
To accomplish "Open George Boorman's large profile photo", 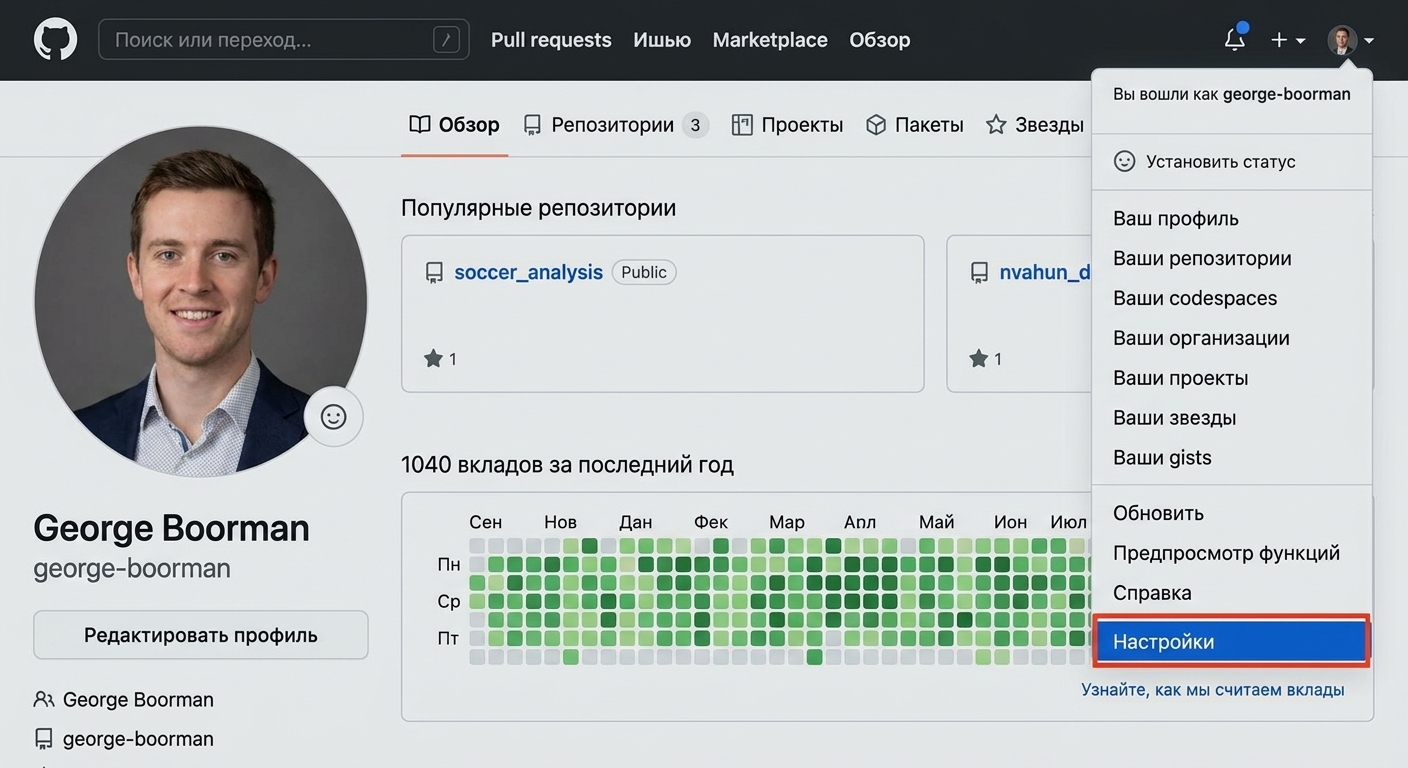I will point(201,301).
